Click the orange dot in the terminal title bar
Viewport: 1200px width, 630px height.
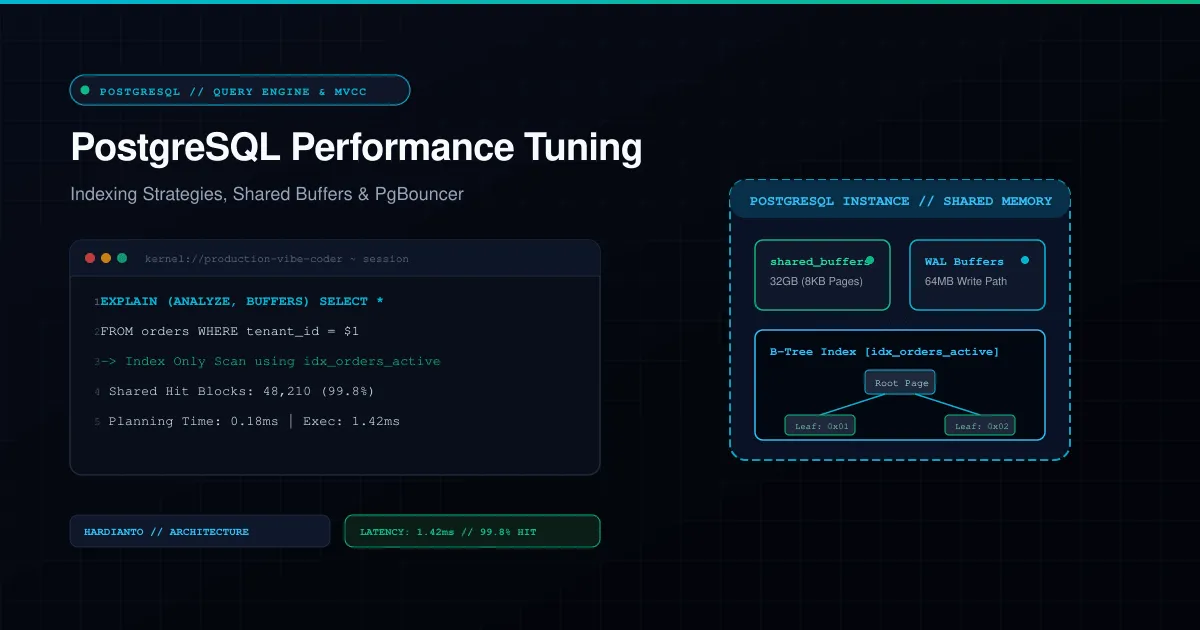(106, 258)
